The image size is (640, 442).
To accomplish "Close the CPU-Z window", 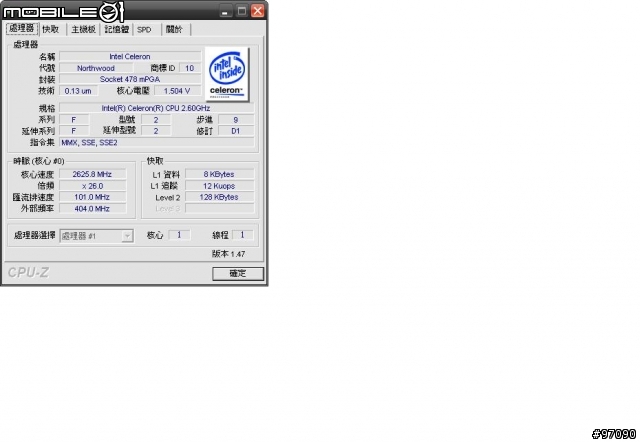I will [x=257, y=11].
